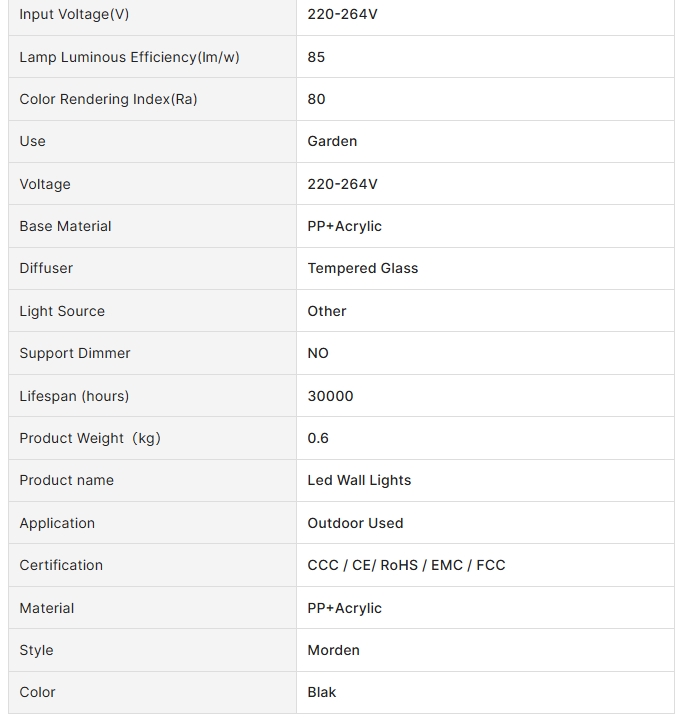Click PP+Acrylic in the Material row

pyautogui.click(x=344, y=608)
